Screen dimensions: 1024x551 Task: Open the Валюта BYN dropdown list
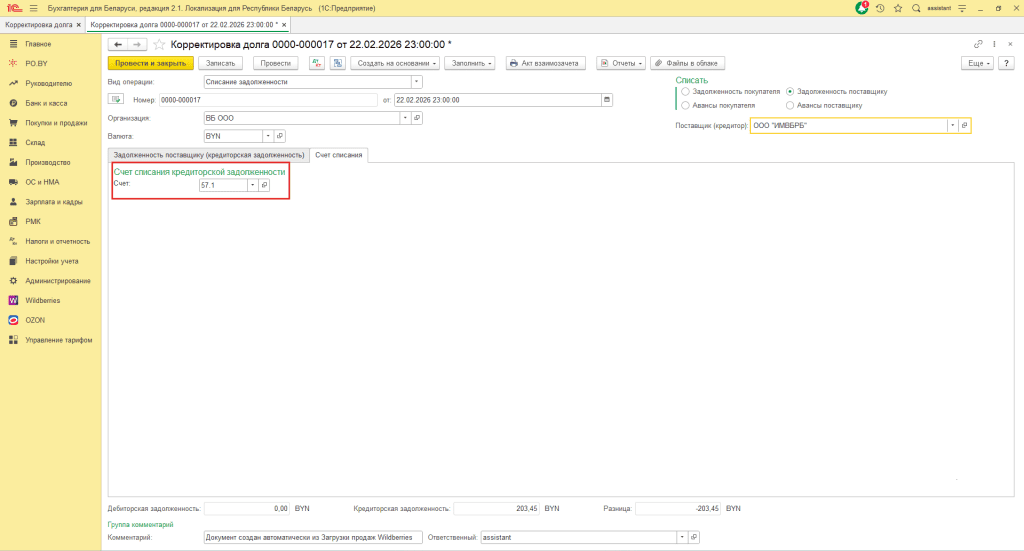(267, 136)
